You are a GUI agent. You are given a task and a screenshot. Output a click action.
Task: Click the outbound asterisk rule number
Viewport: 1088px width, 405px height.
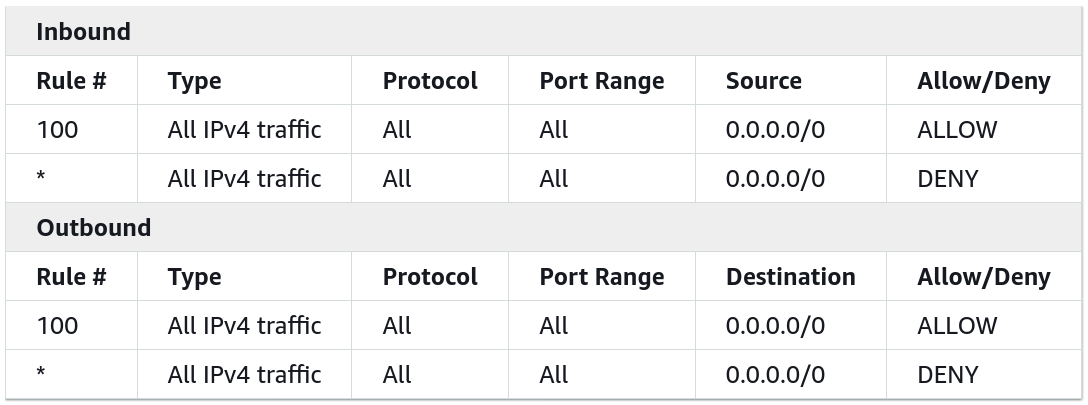41,375
